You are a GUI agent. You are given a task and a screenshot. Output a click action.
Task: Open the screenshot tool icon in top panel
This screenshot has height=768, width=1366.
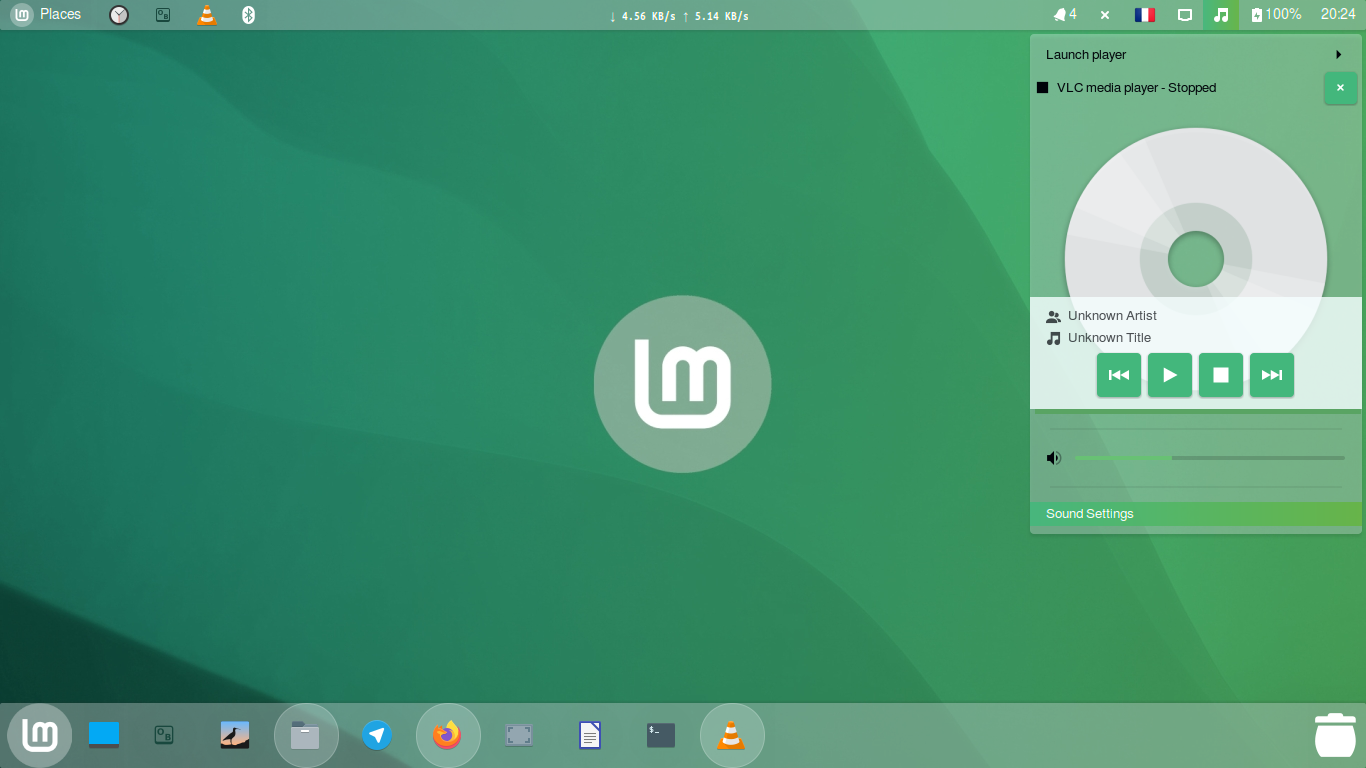click(163, 15)
